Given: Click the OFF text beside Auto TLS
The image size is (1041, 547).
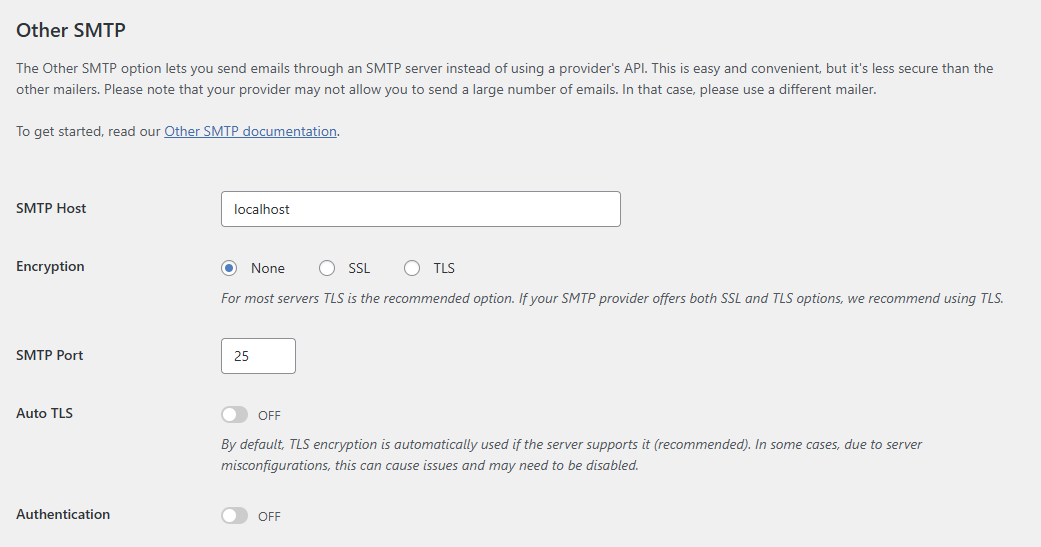Looking at the screenshot, I should tap(269, 415).
